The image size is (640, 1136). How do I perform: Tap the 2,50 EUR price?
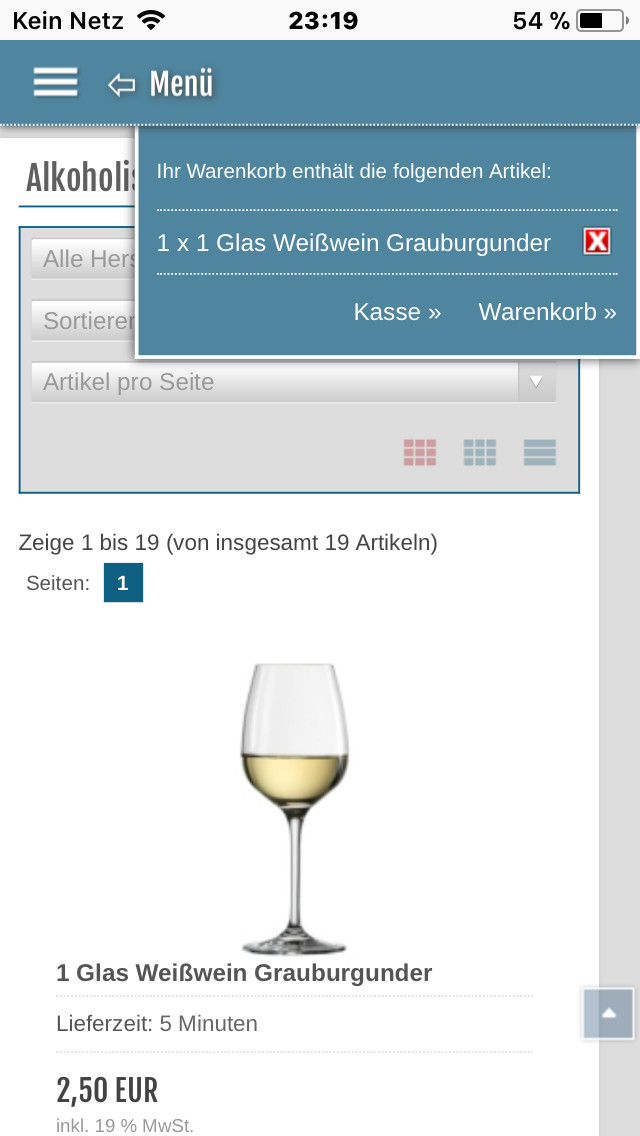point(107,1090)
